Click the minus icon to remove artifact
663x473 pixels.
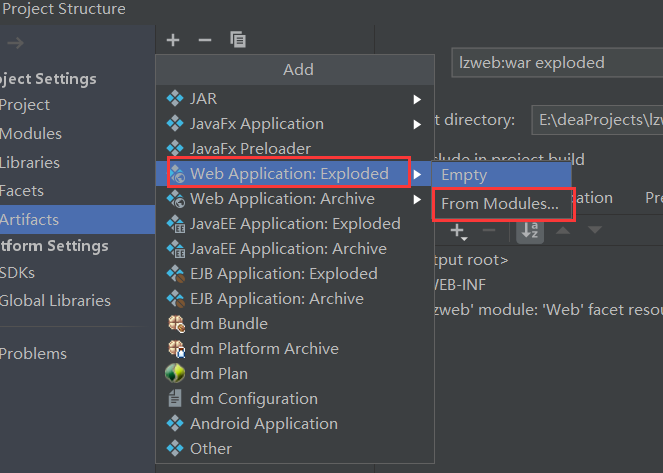pos(205,40)
